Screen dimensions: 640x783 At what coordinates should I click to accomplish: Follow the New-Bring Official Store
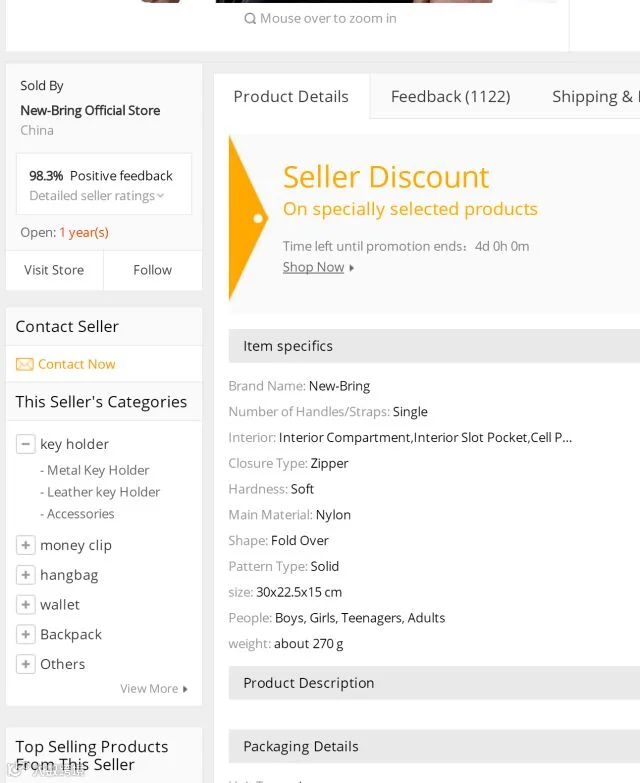(x=153, y=270)
